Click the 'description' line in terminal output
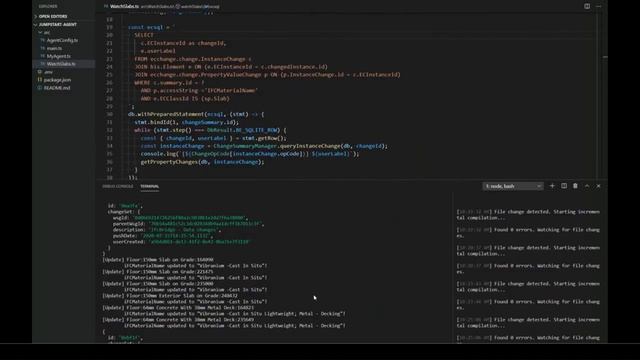Screen dimensions: 640x360 166,230
